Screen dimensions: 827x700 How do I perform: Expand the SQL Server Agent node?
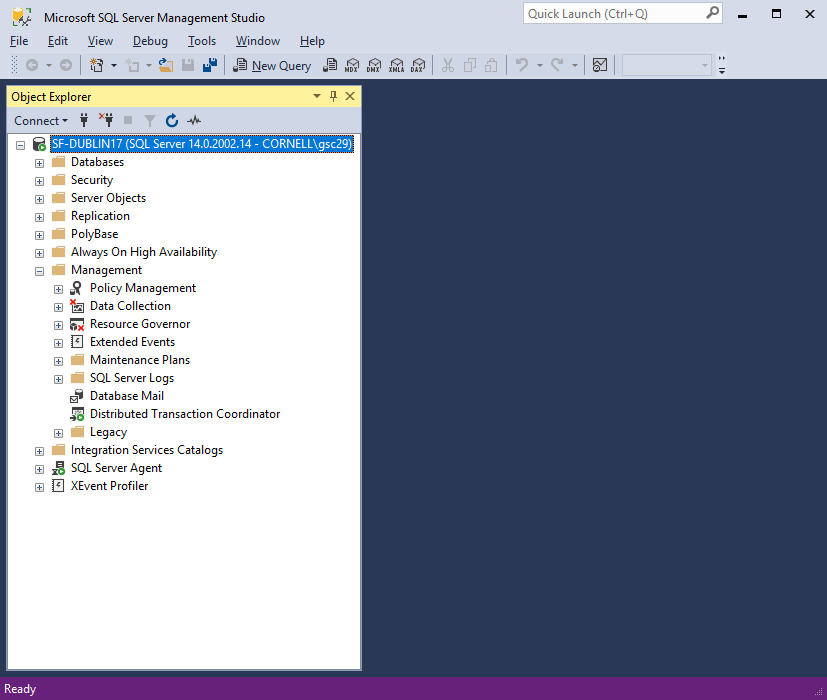[40, 469]
